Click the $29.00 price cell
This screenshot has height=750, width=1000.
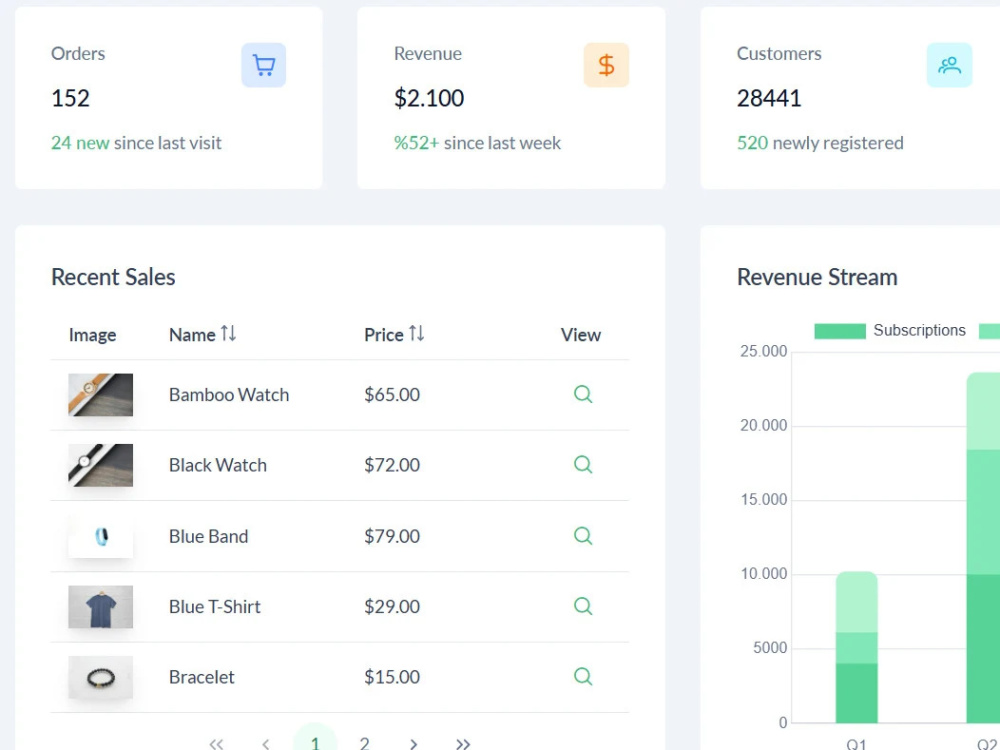(392, 607)
